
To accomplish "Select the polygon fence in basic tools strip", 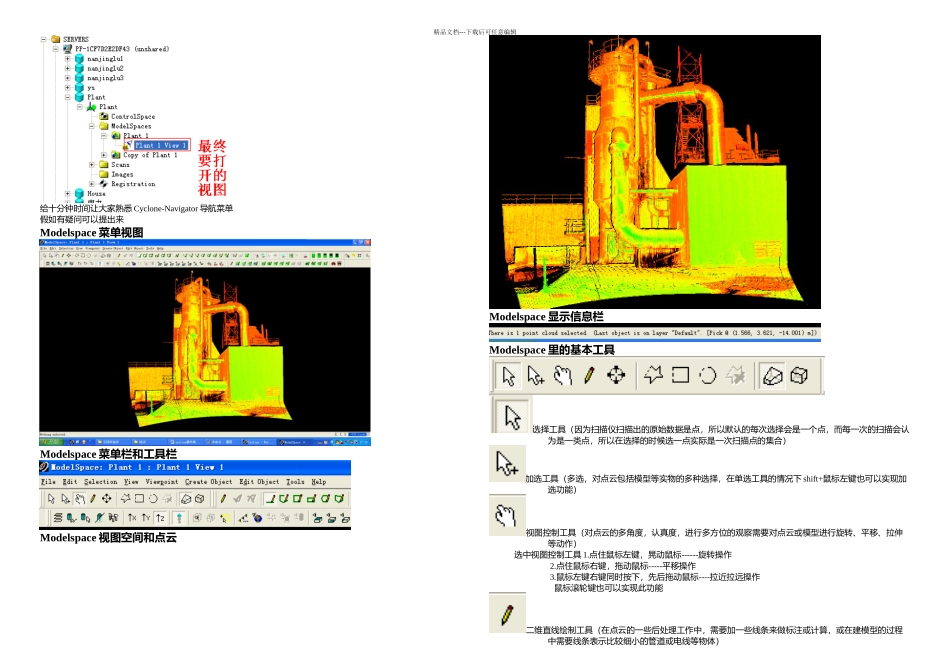I will pos(653,376).
